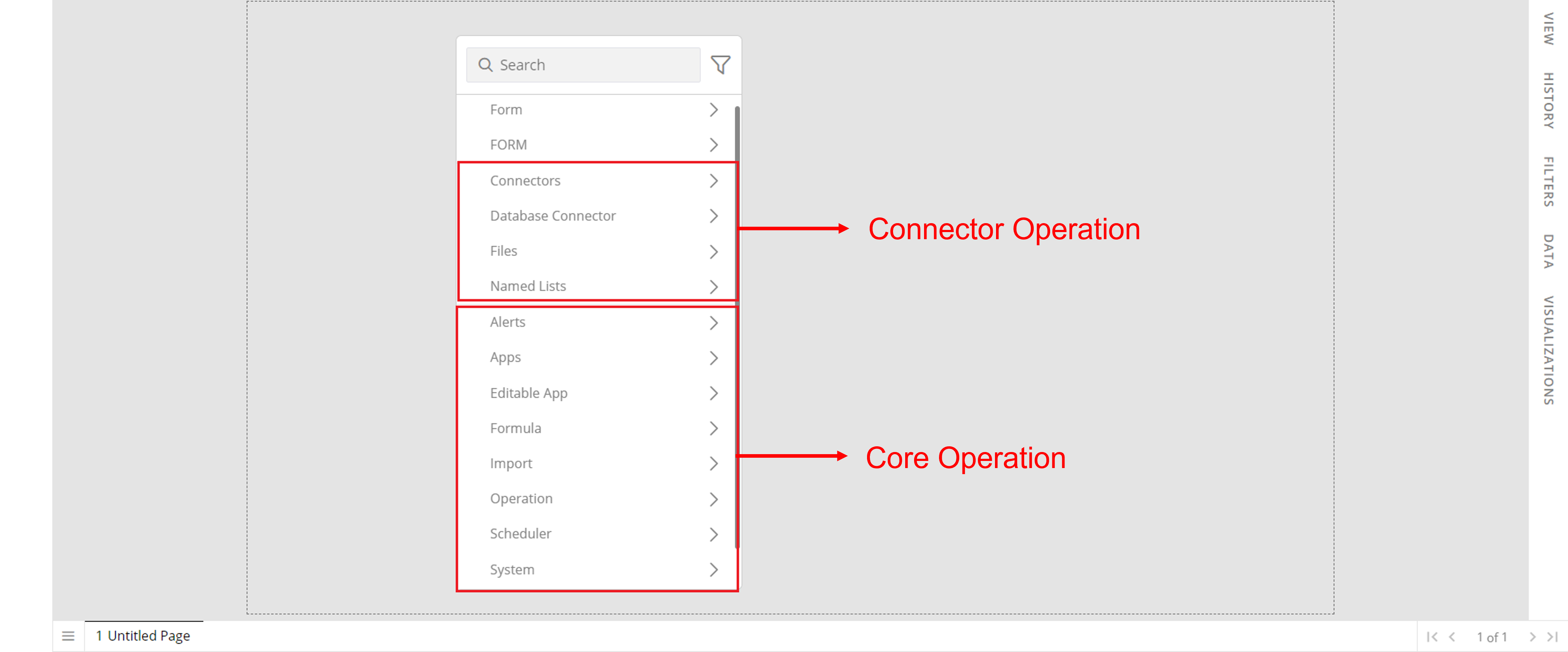The width and height of the screenshot is (1568, 652).
Task: Expand the Formula category arrow
Action: [714, 428]
